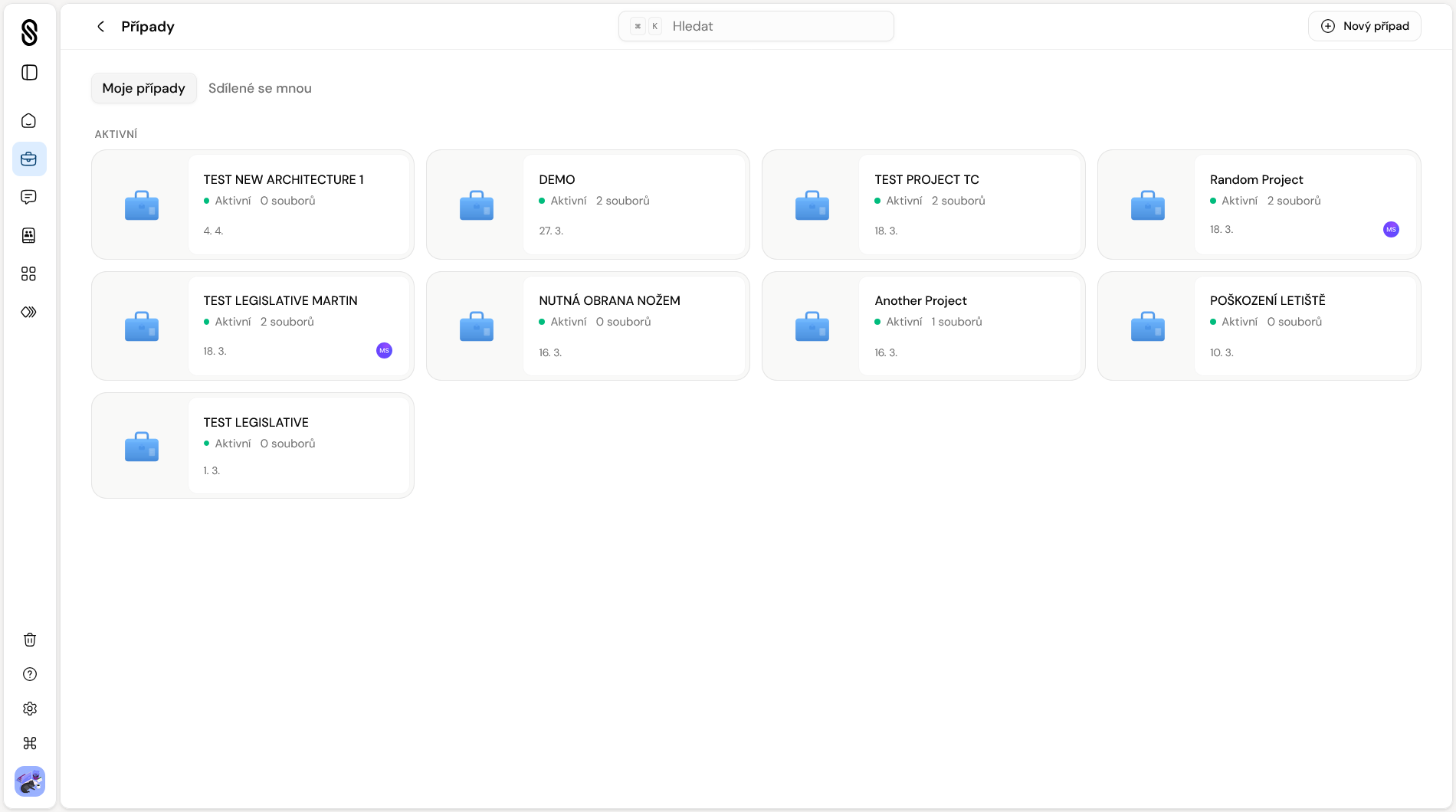Open the POŠKOZENÍ LETIŠTĚ case card

[1259, 326]
